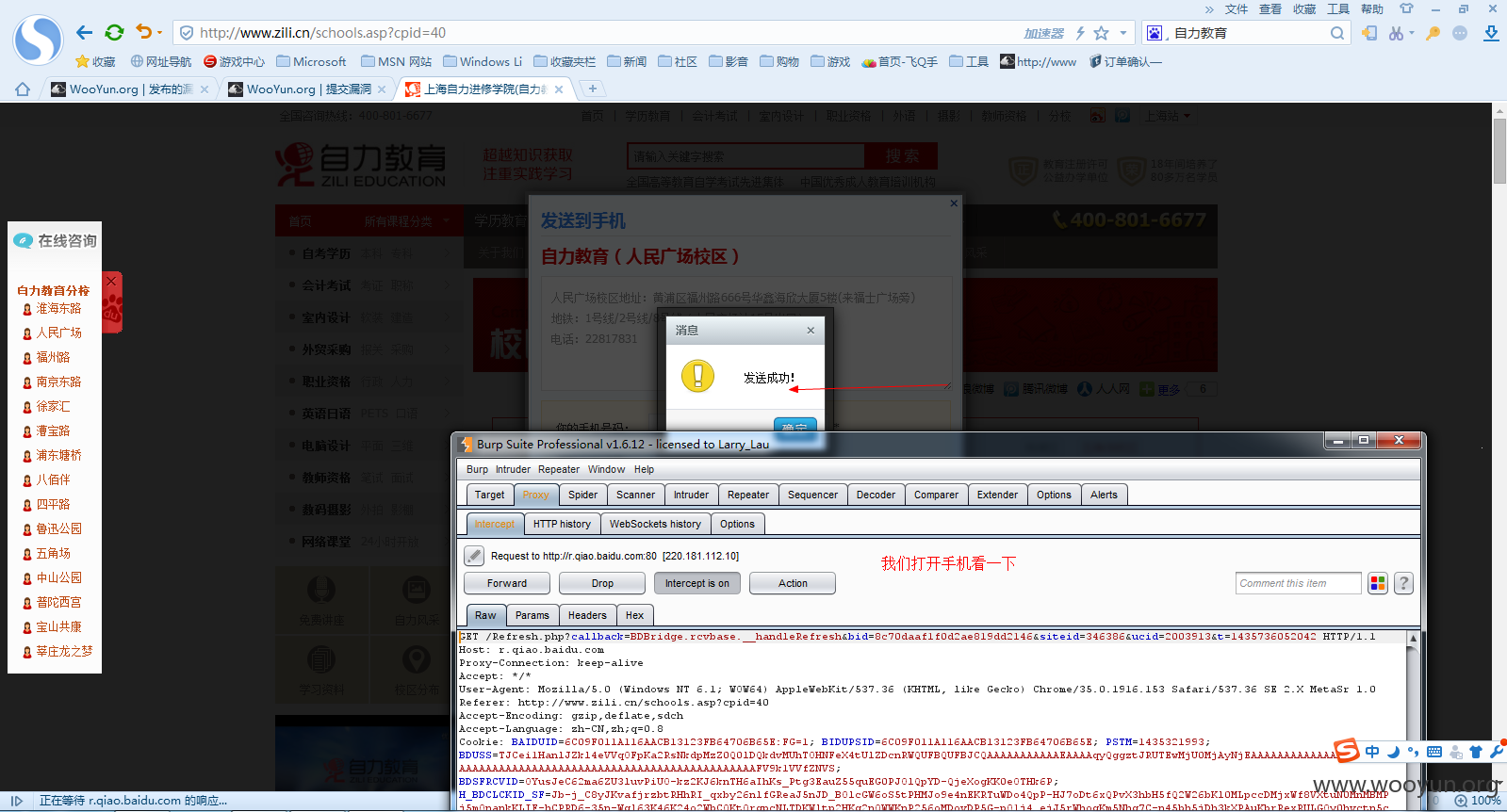Image resolution: width=1507 pixels, height=812 pixels.
Task: Click the 人民广场 campus link in the sidebar
Action: coord(58,333)
